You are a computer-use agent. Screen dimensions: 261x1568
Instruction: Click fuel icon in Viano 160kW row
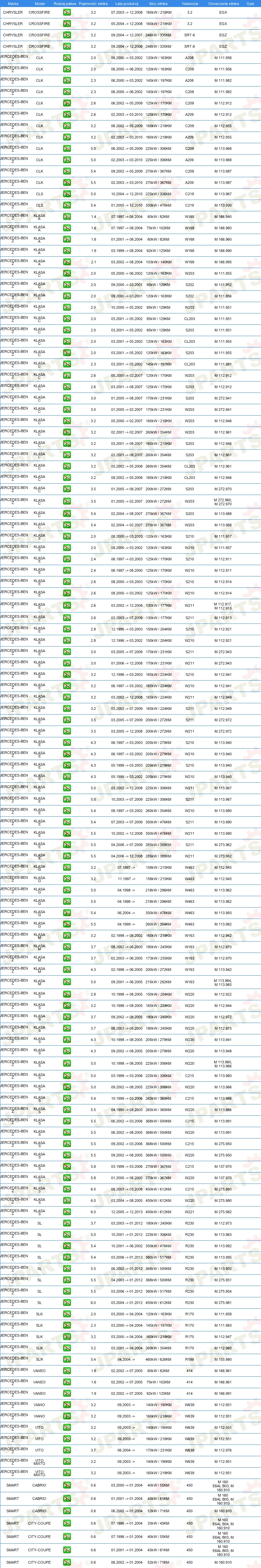[x=67, y=1416]
